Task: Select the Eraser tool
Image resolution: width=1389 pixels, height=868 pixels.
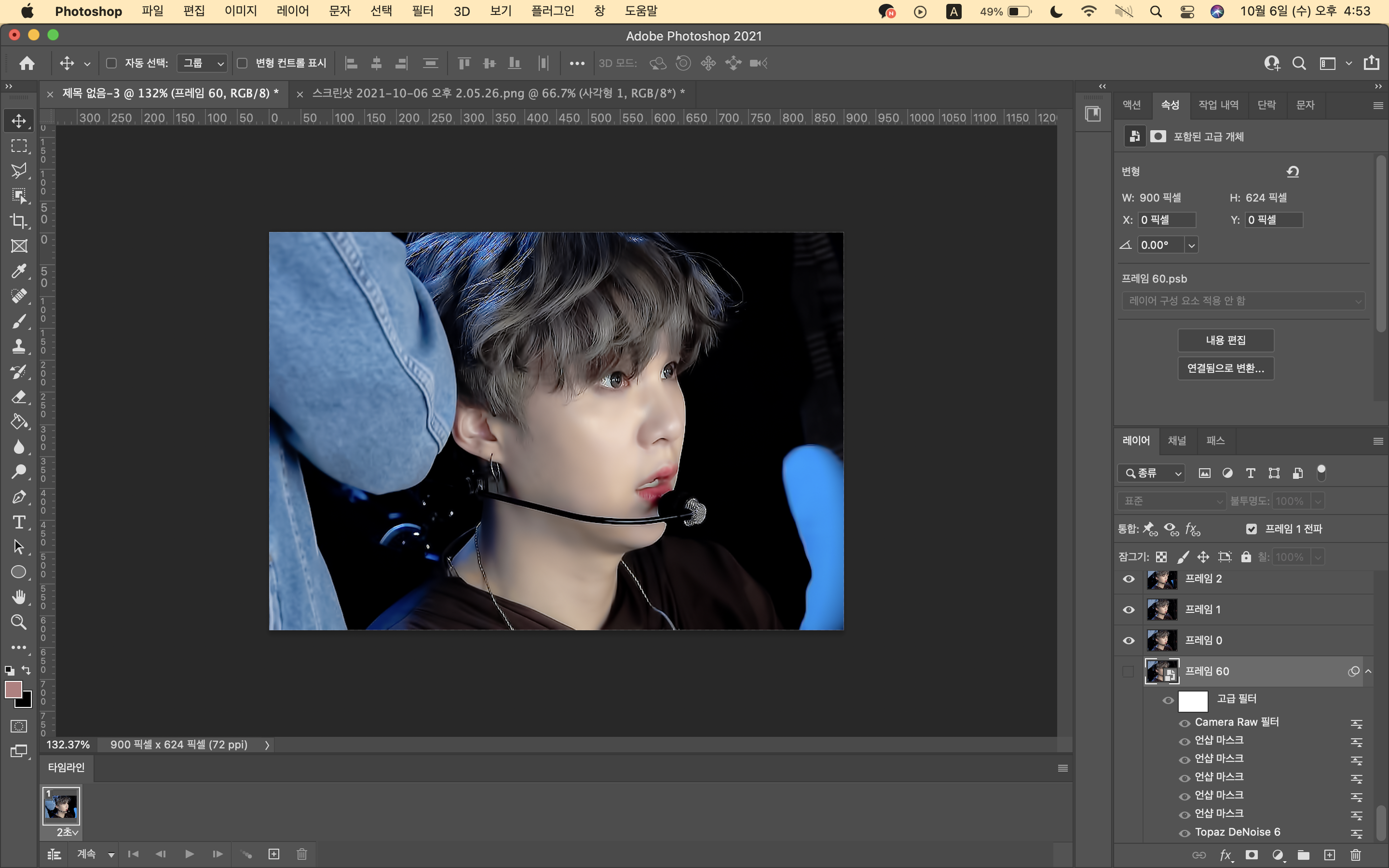Action: [19, 397]
